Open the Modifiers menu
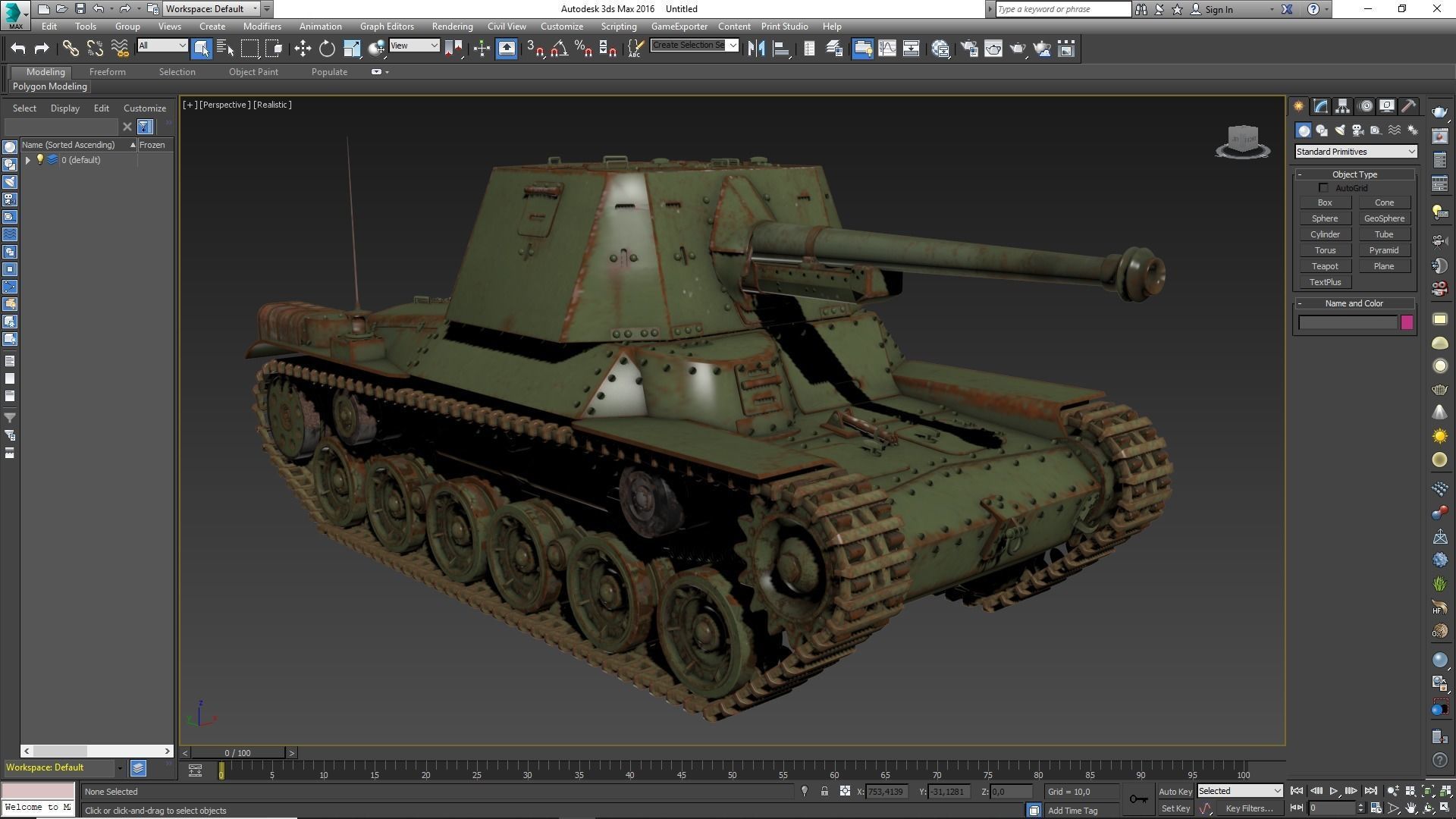The height and width of the screenshot is (819, 1456). tap(262, 27)
